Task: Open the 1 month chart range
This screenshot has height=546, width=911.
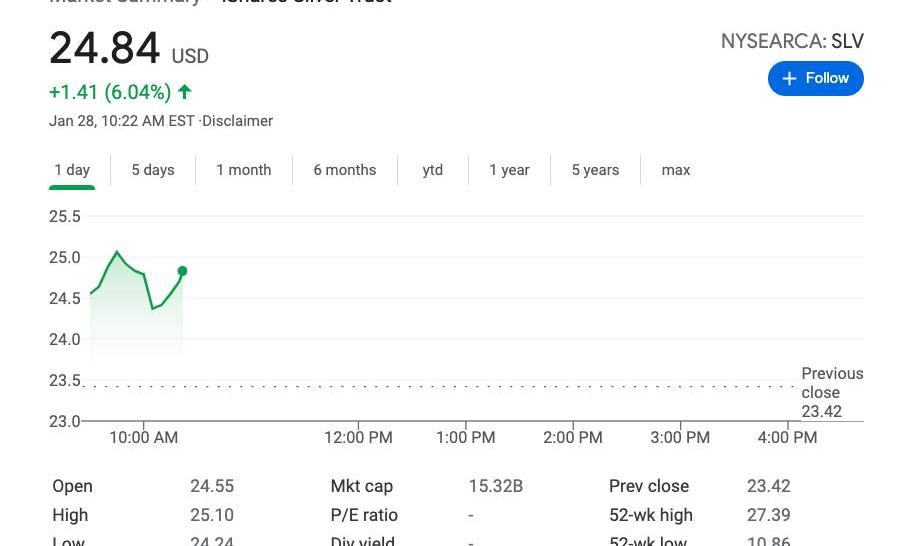Action: coord(243,170)
